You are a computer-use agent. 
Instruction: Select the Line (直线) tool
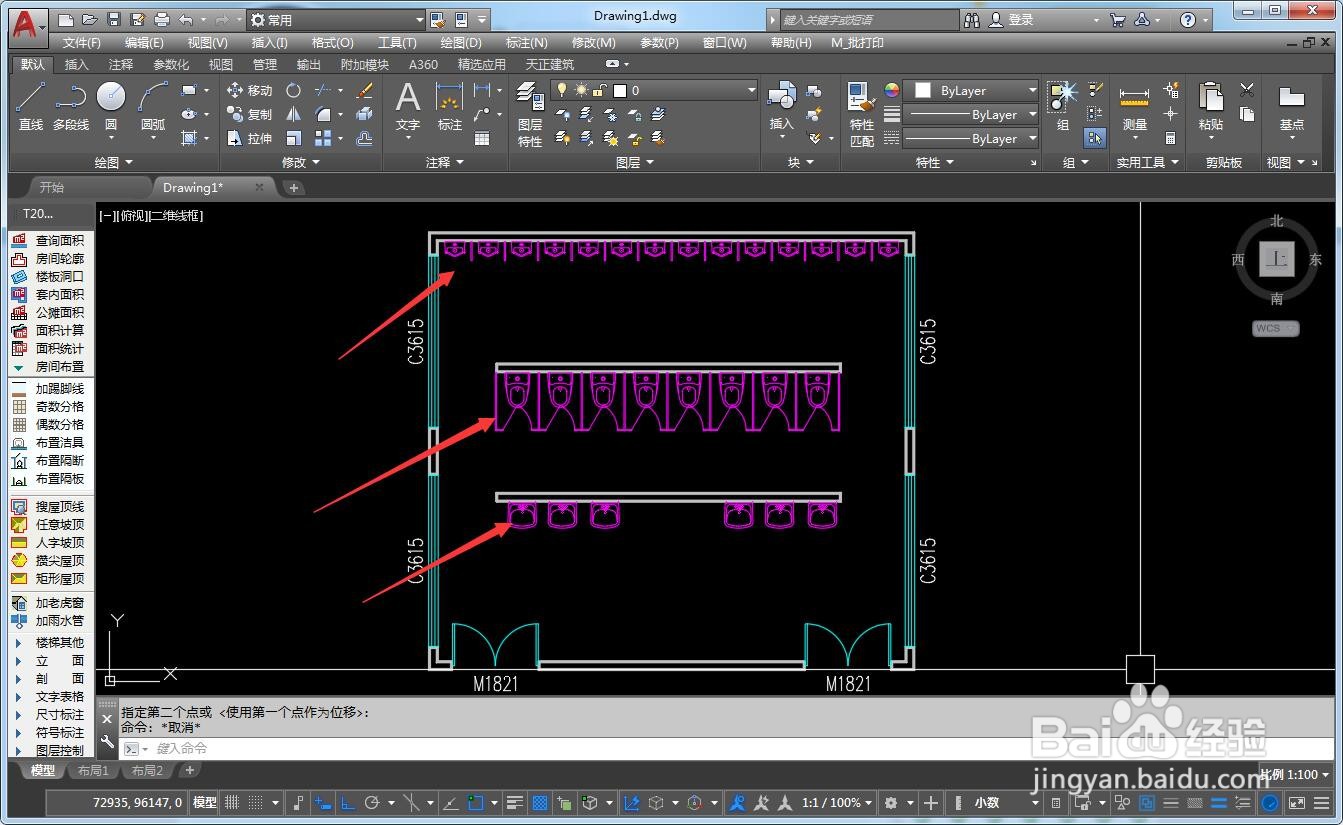[x=31, y=106]
